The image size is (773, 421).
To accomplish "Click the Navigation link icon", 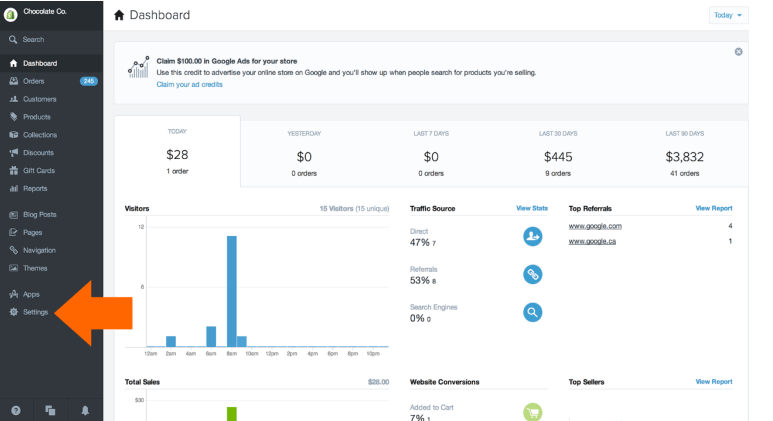I will pos(13,250).
